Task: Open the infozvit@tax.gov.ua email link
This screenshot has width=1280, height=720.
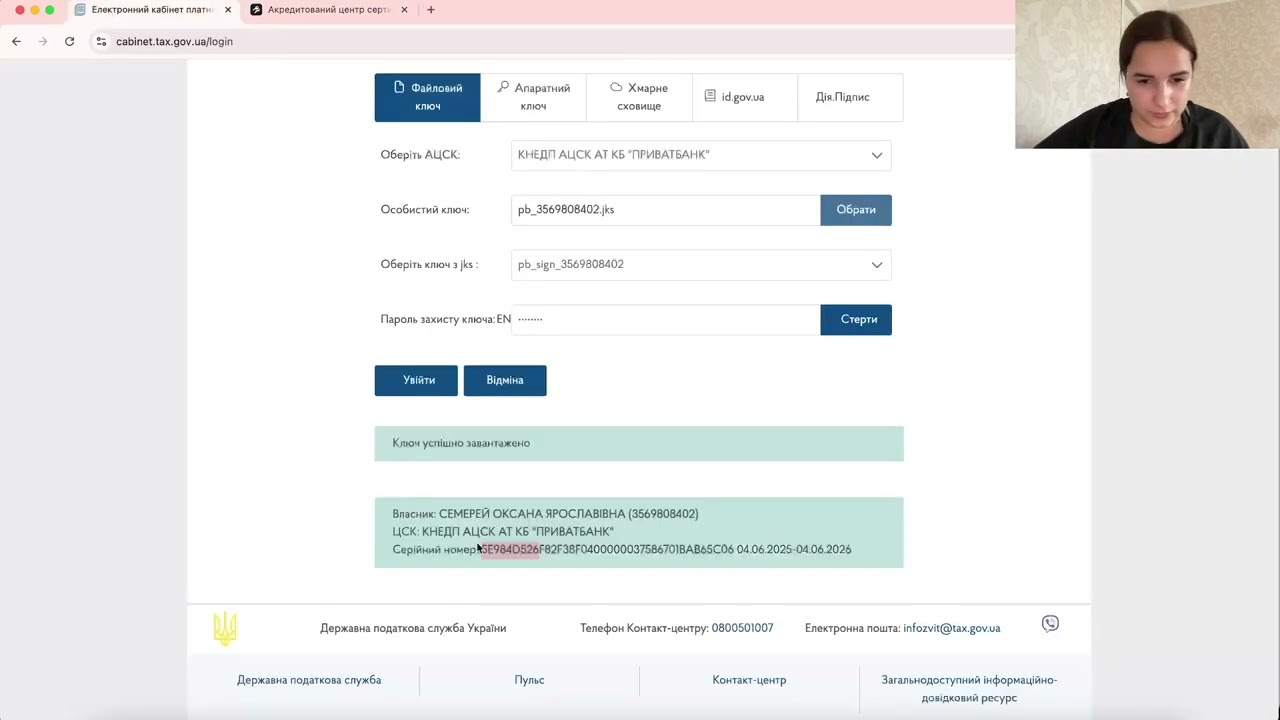Action: (951, 628)
